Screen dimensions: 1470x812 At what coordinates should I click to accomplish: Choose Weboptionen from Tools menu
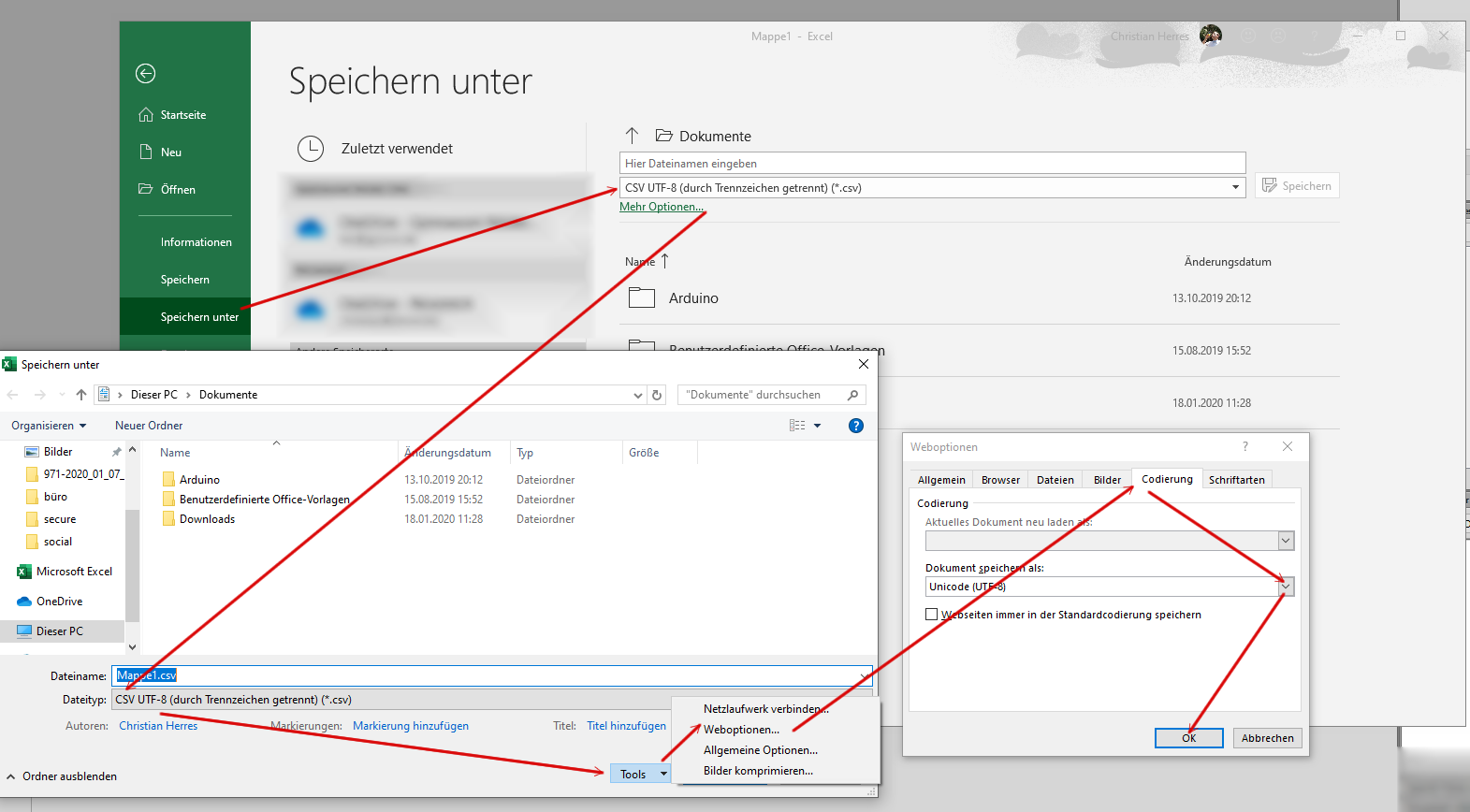[x=741, y=730]
